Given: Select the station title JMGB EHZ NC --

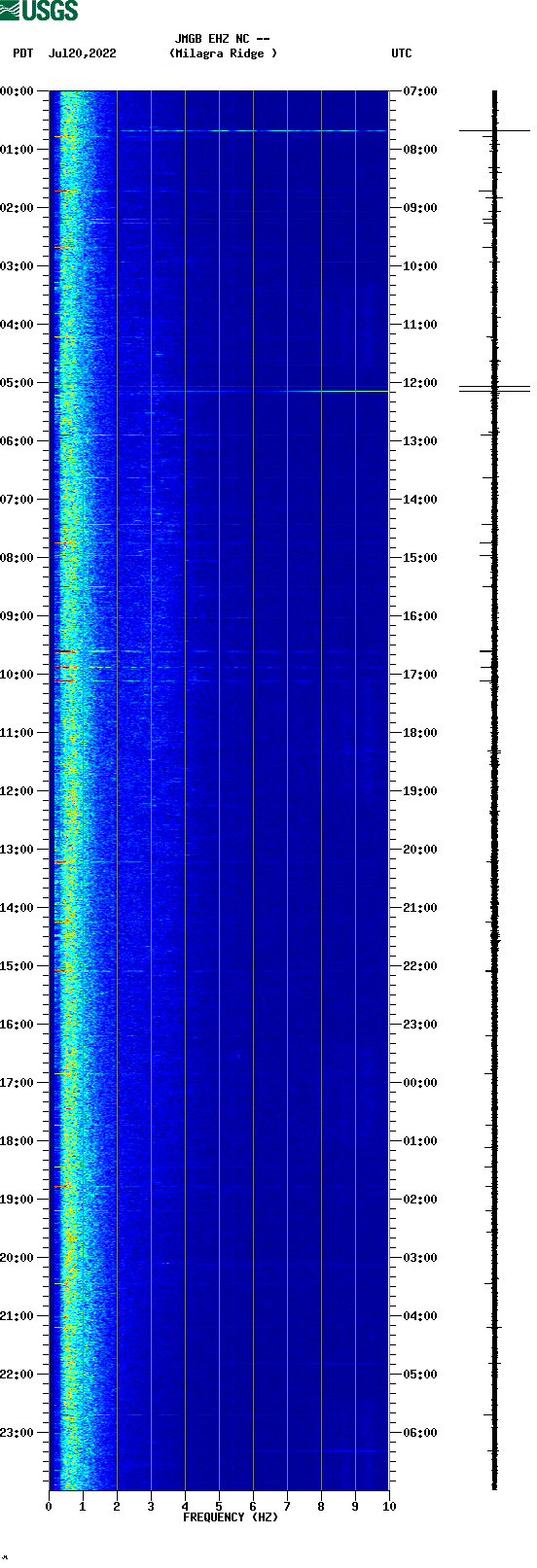Looking at the screenshot, I should [223, 40].
